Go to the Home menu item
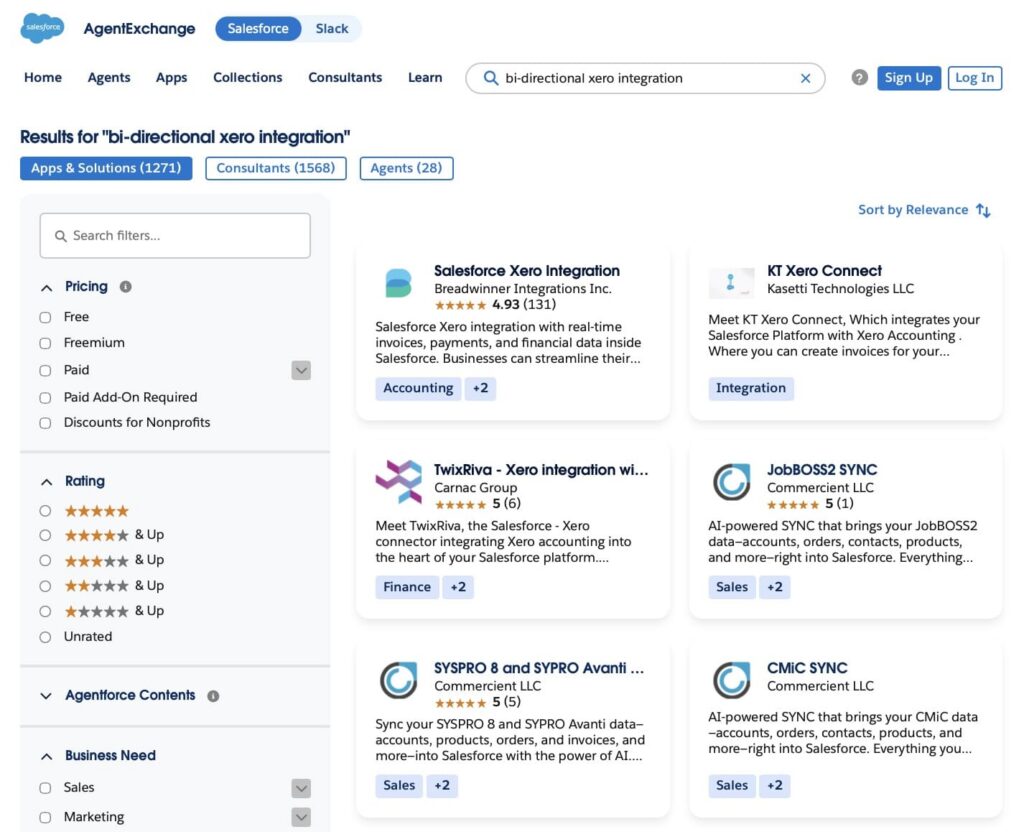The image size is (1024, 832). coord(43,78)
